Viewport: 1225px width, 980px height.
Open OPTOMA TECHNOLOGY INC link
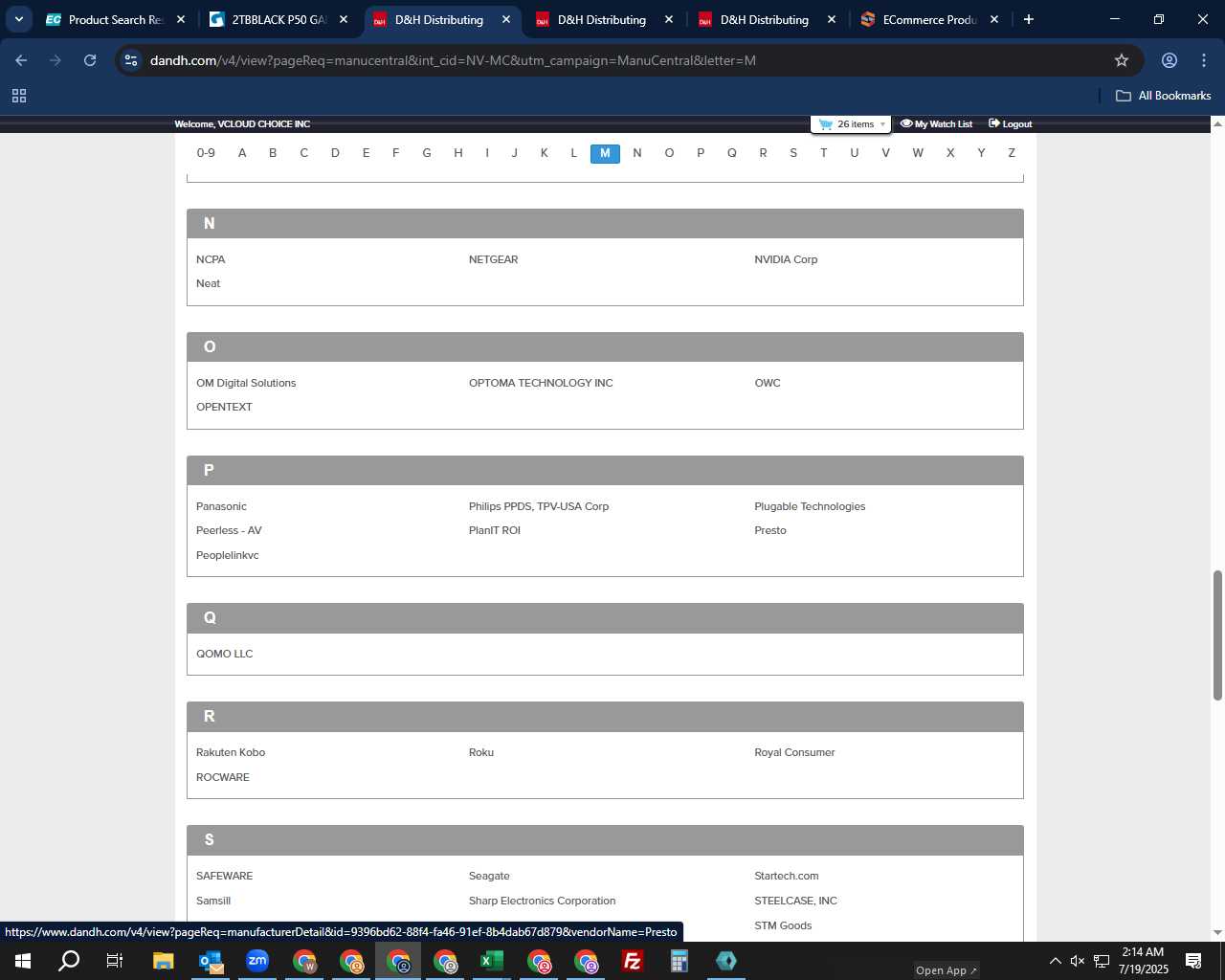(541, 383)
